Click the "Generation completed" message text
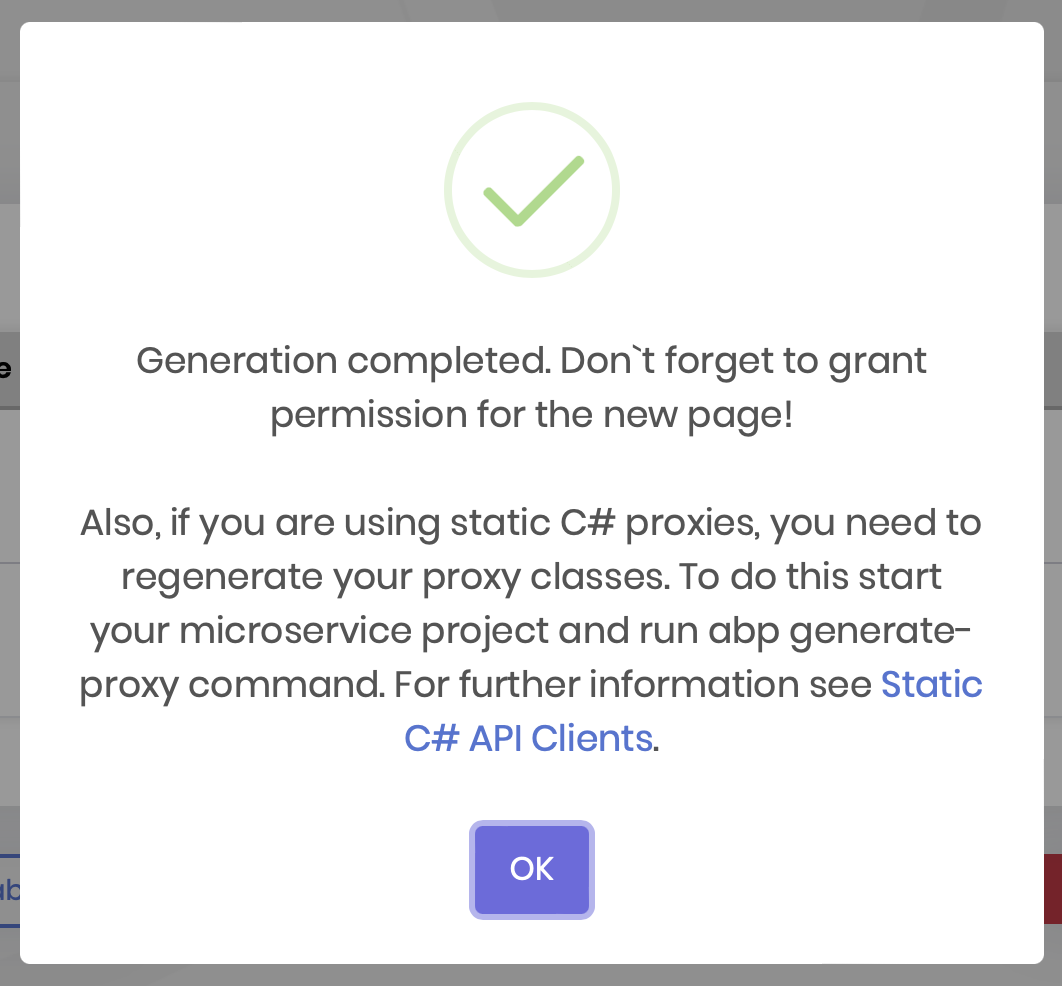The height and width of the screenshot is (986, 1062). [x=340, y=361]
